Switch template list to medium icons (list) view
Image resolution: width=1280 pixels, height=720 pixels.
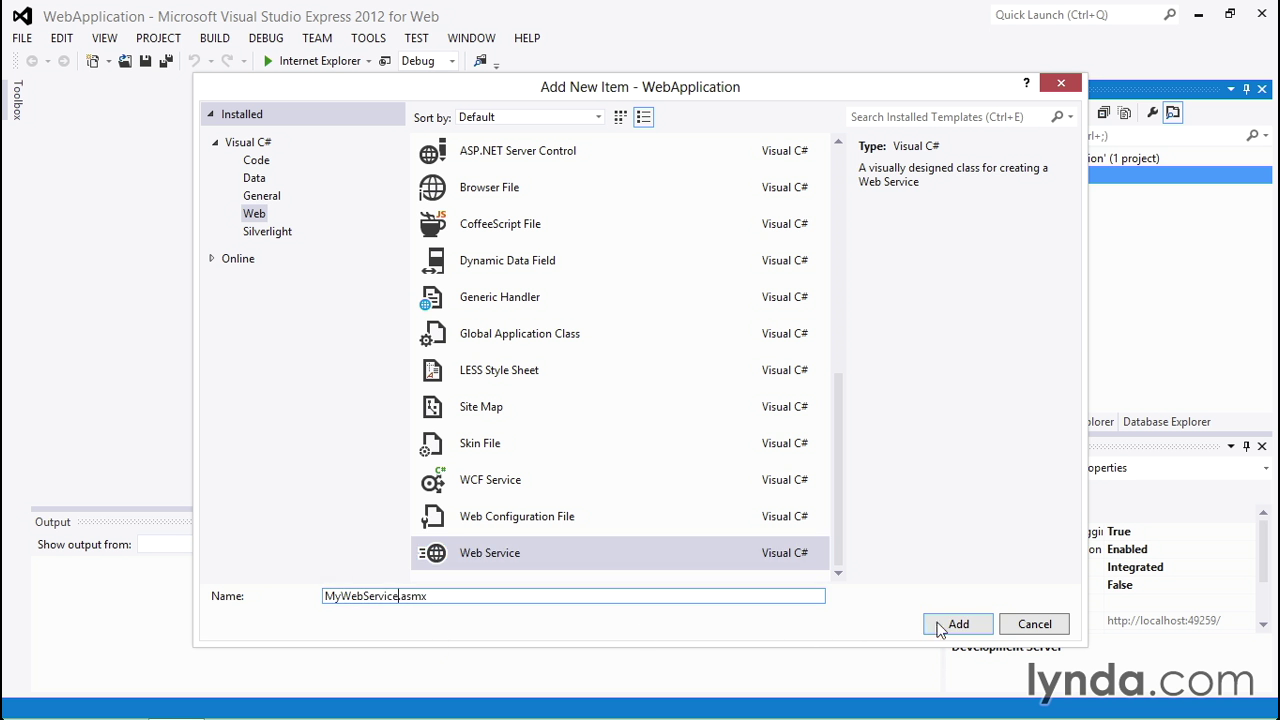(644, 117)
